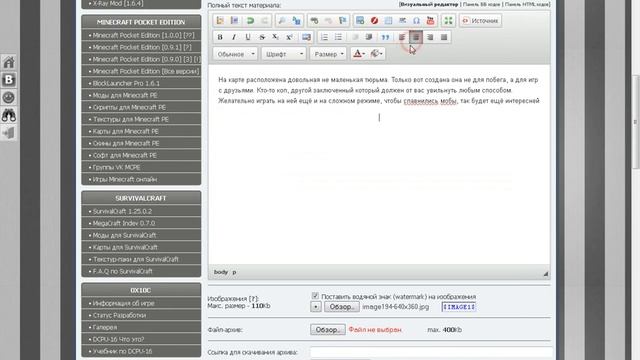Align text to the right

coord(430,37)
